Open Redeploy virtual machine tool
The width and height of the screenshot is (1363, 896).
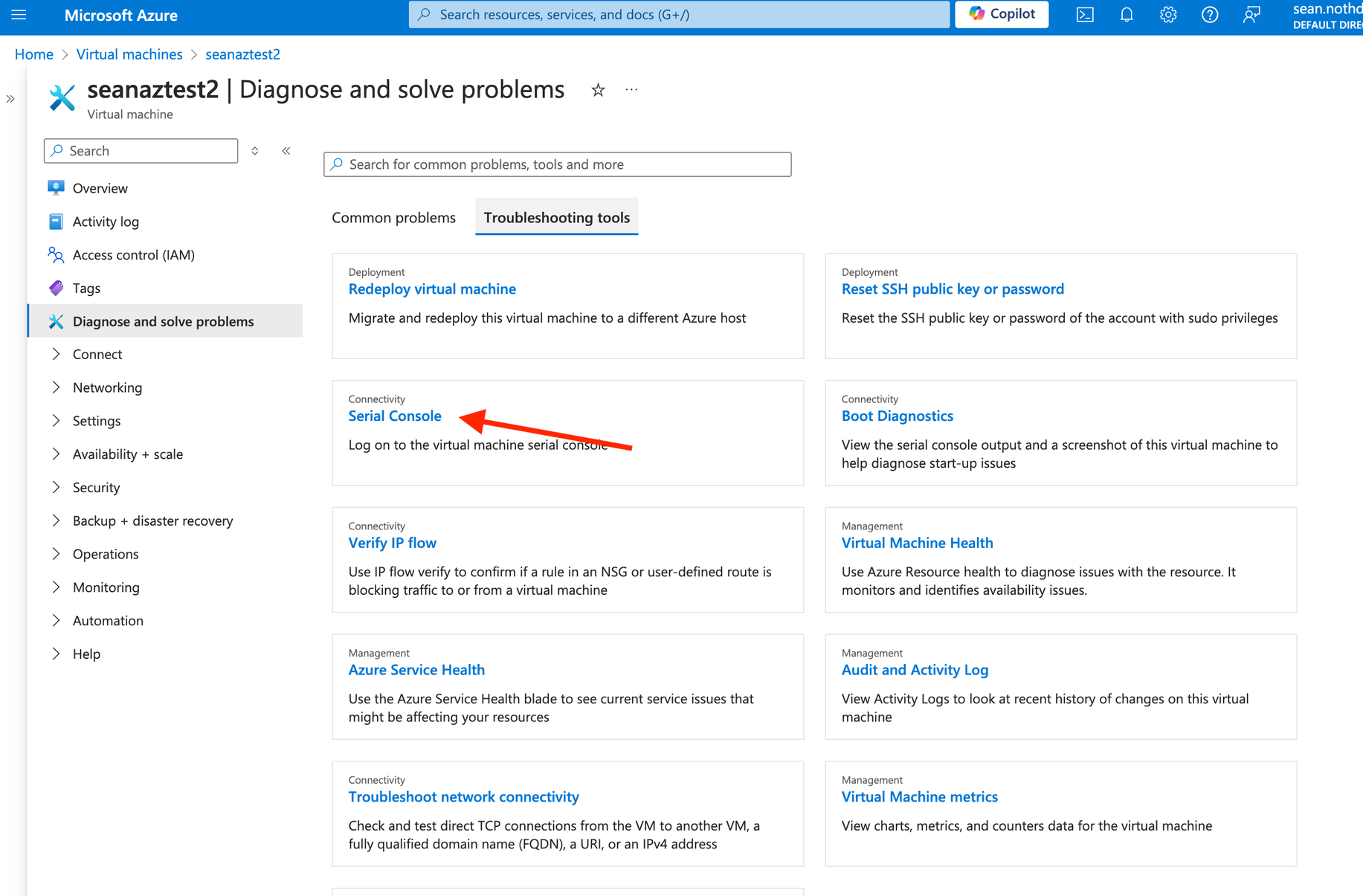(x=432, y=289)
